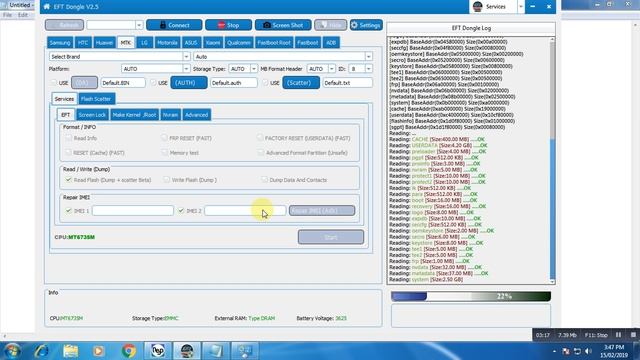Select the Read Info option

click(69, 138)
